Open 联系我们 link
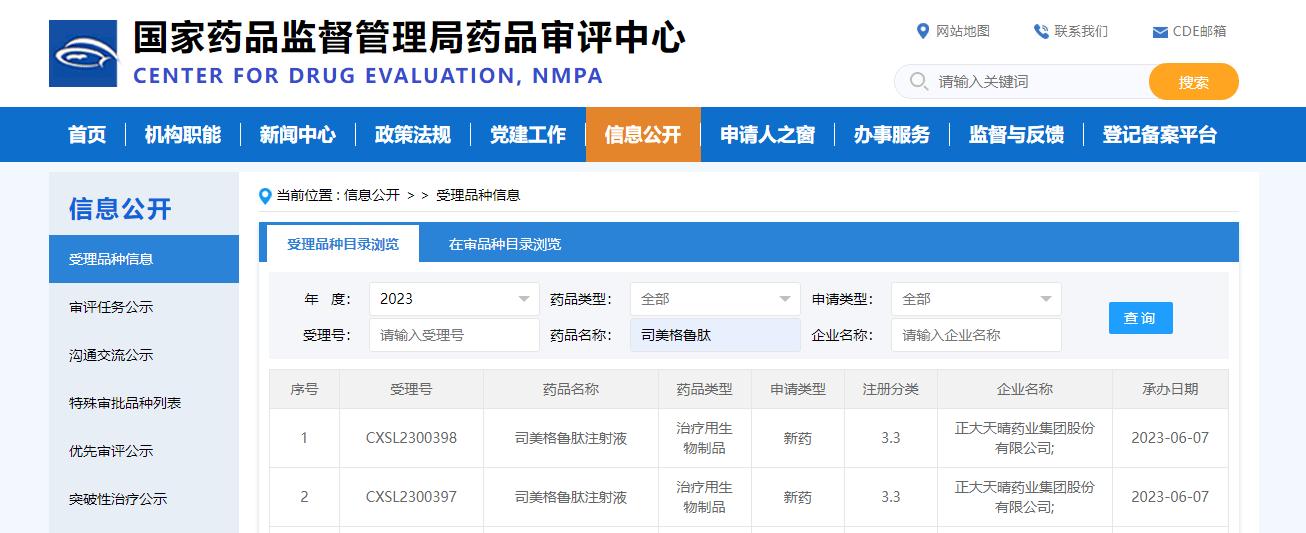The height and width of the screenshot is (533, 1306). tap(1081, 31)
